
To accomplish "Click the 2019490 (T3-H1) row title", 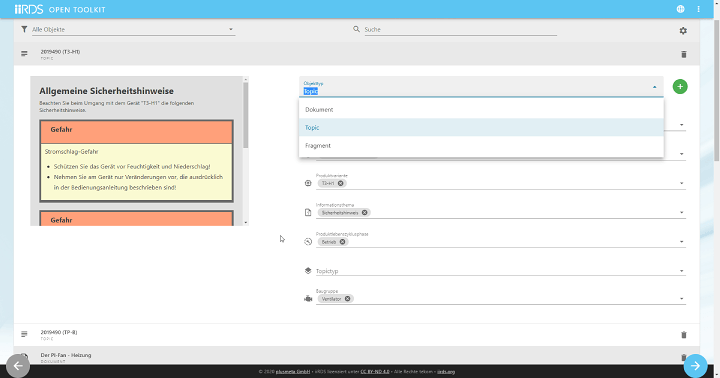I will [60, 52].
